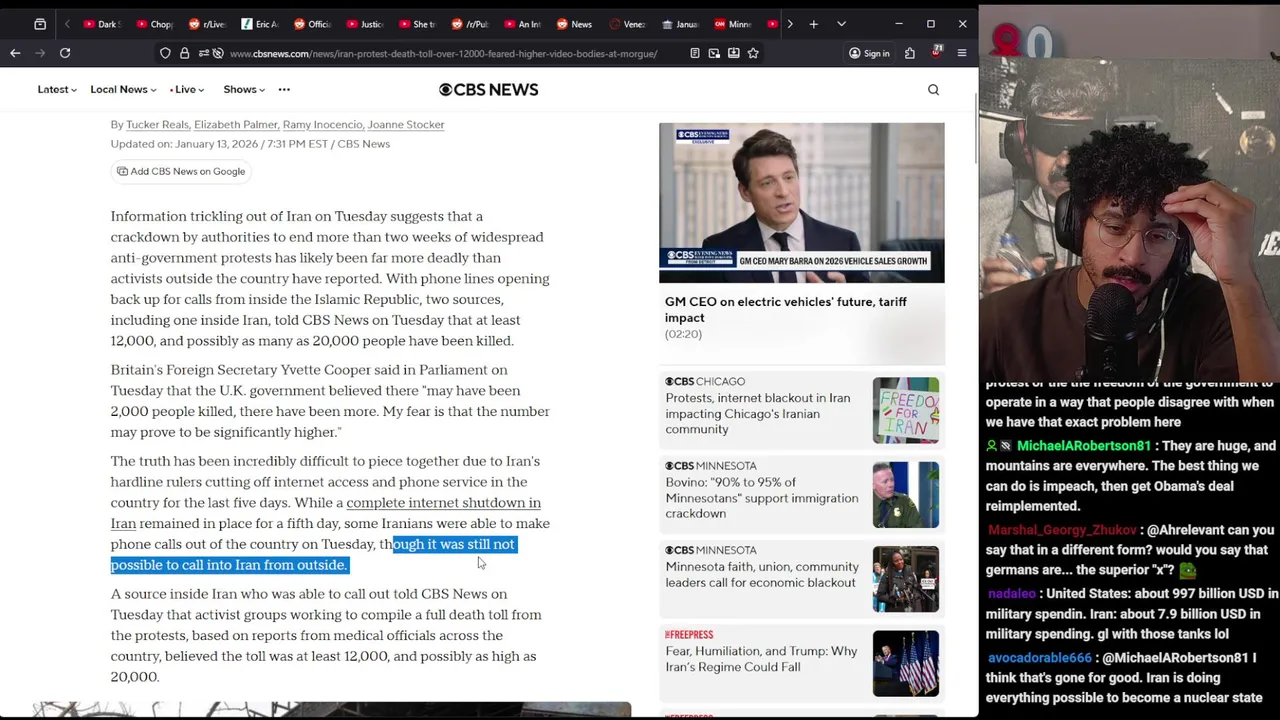Switch to the 'r/Pub' Reddit tab
Image resolution: width=1280 pixels, height=720 pixels.
[470, 24]
